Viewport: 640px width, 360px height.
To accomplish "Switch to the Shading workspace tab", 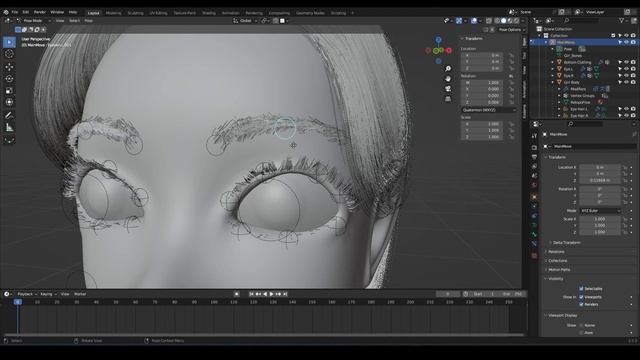I will [x=209, y=13].
